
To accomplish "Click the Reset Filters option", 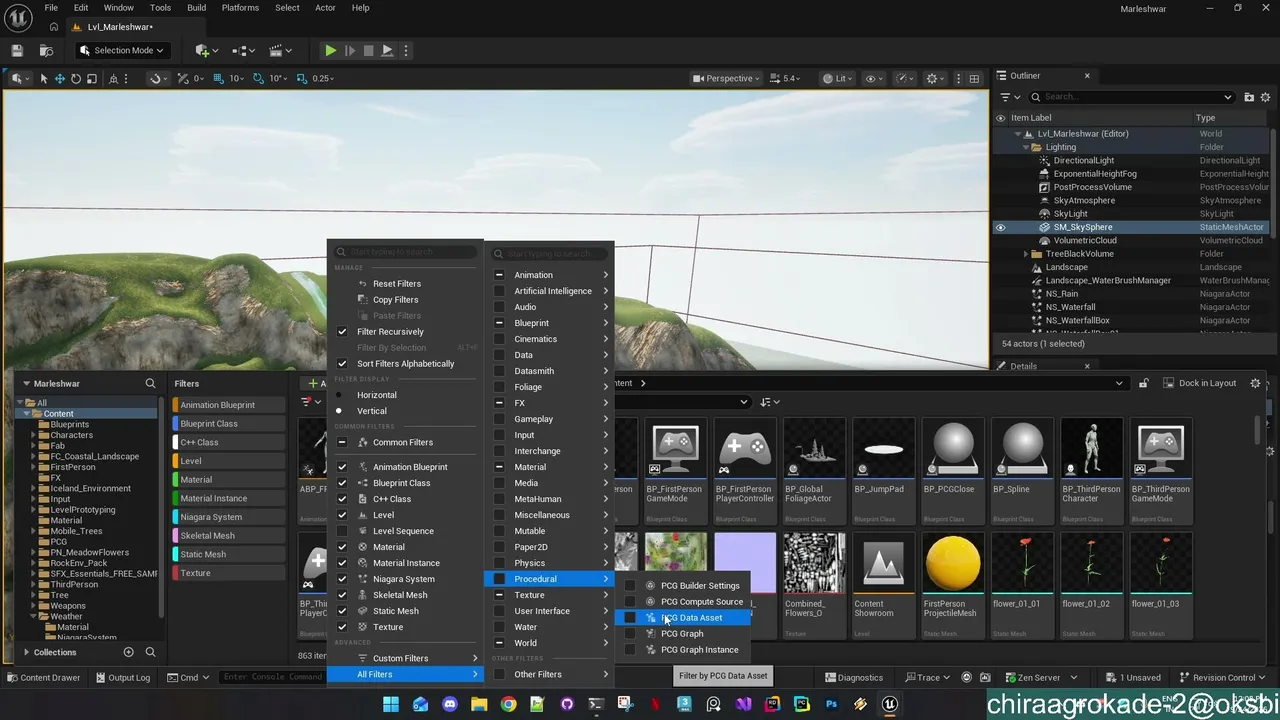I will pos(397,284).
